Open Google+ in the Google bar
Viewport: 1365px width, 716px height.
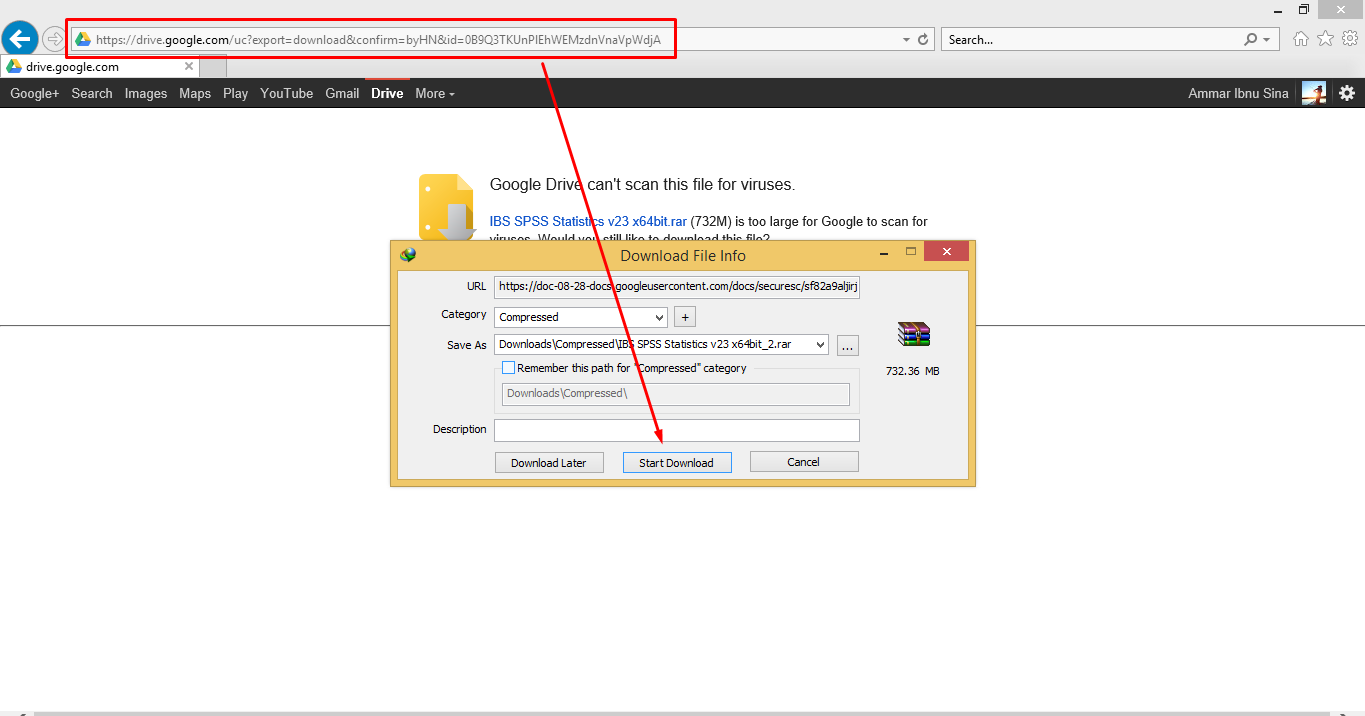pyautogui.click(x=35, y=93)
